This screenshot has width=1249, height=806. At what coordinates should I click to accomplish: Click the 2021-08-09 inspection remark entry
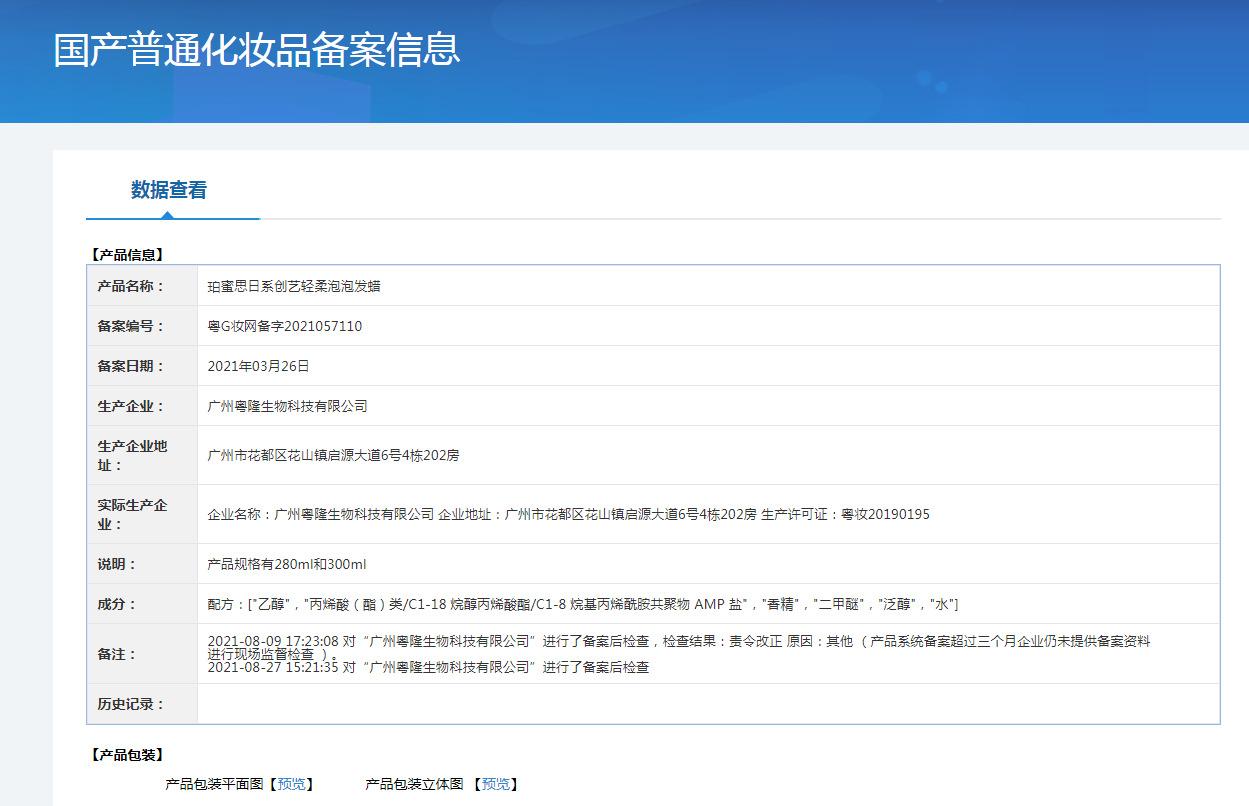pyautogui.click(x=678, y=641)
